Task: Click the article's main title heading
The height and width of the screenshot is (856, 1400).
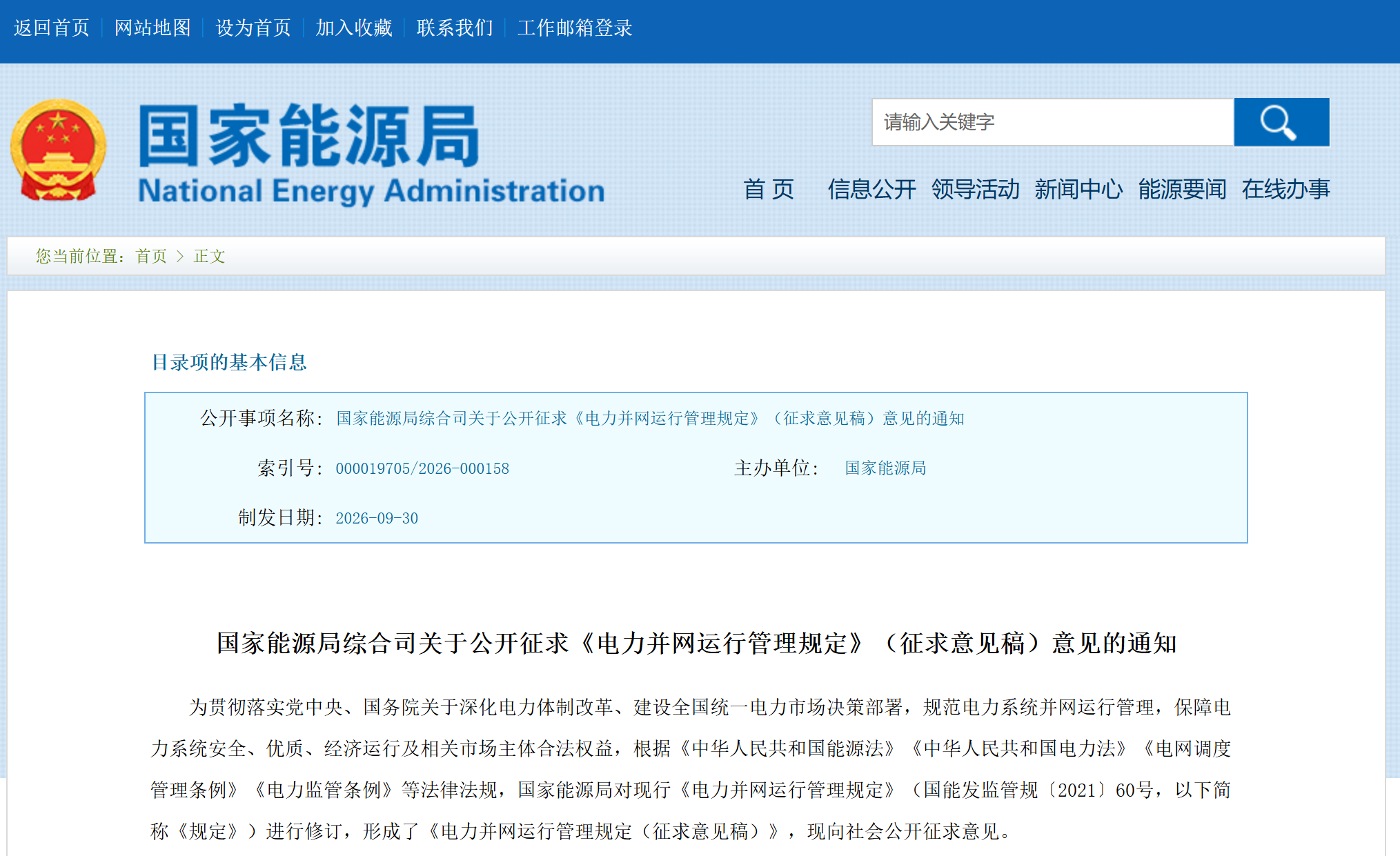Action: point(696,644)
